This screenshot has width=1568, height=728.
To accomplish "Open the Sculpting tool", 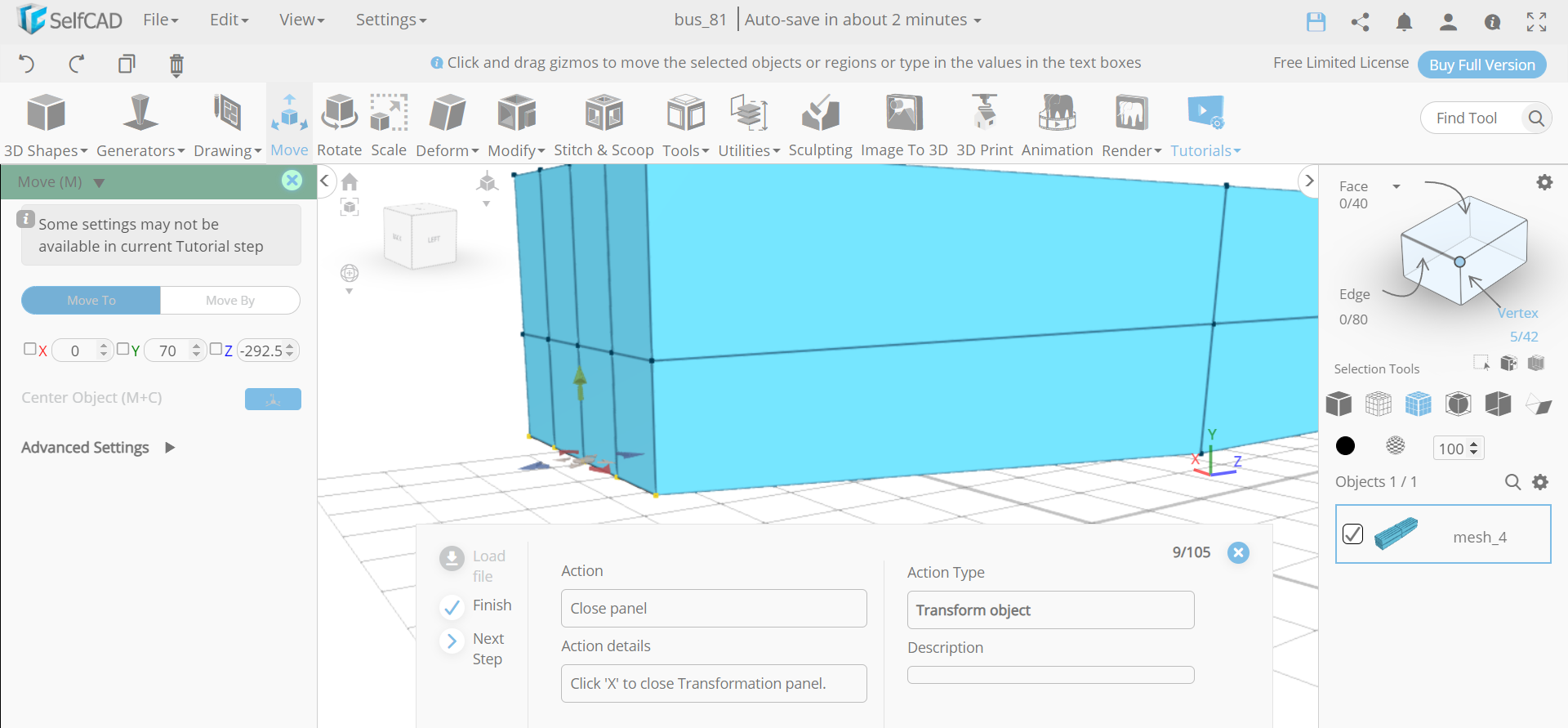I will (820, 124).
